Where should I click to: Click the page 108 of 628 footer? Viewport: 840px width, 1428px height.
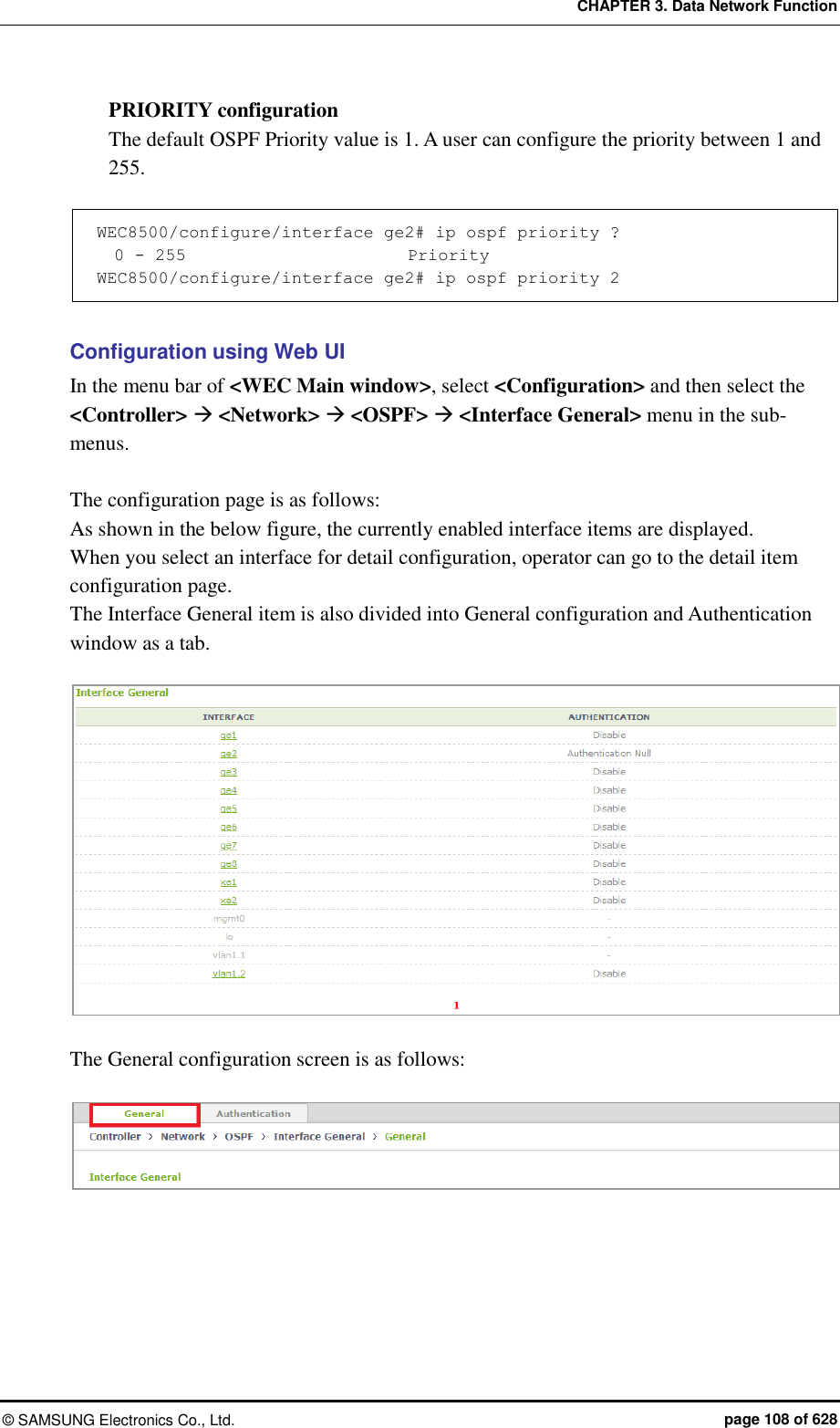click(780, 1420)
